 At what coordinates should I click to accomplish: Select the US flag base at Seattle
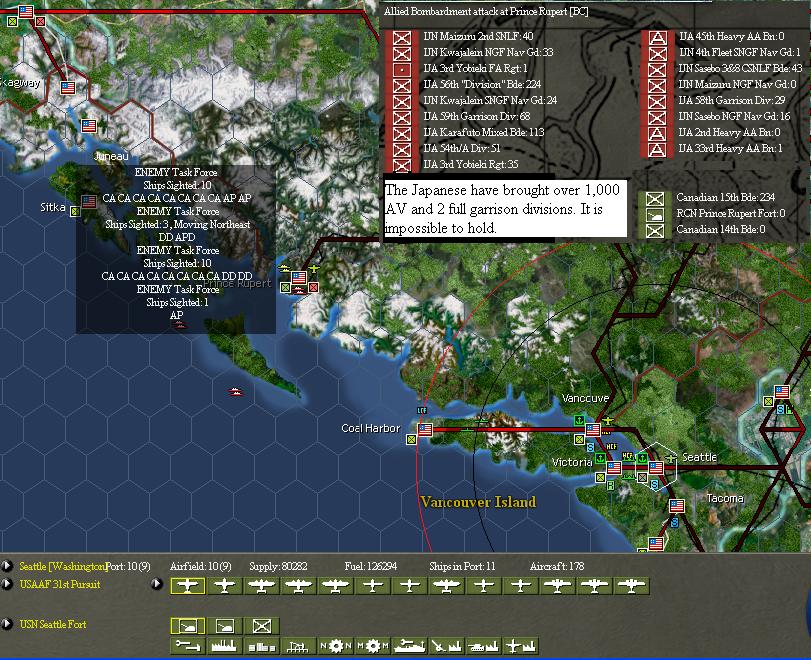(656, 468)
